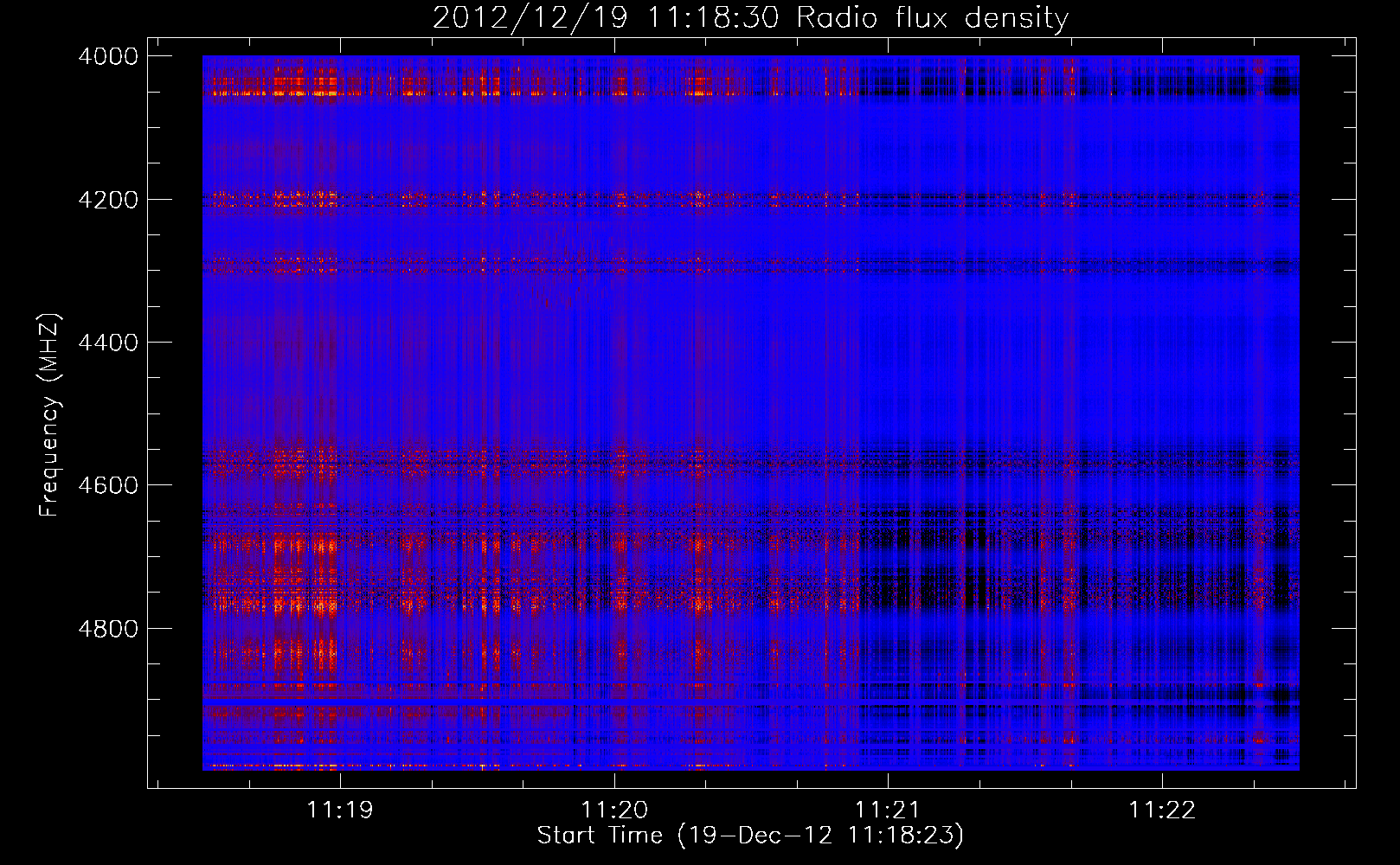Click the plot title "2012/12/19 11:18:30 Radio flux density"
The image size is (1400, 865).
pyautogui.click(x=750, y=18)
